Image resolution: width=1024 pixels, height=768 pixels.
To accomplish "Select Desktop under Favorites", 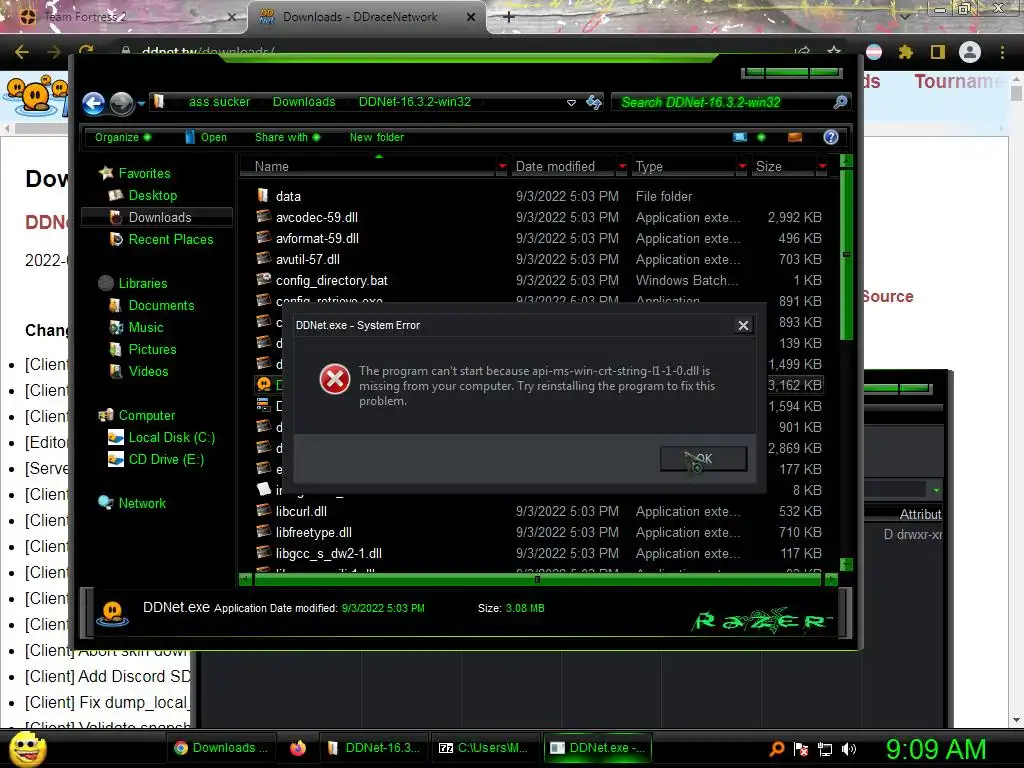I will (x=152, y=195).
